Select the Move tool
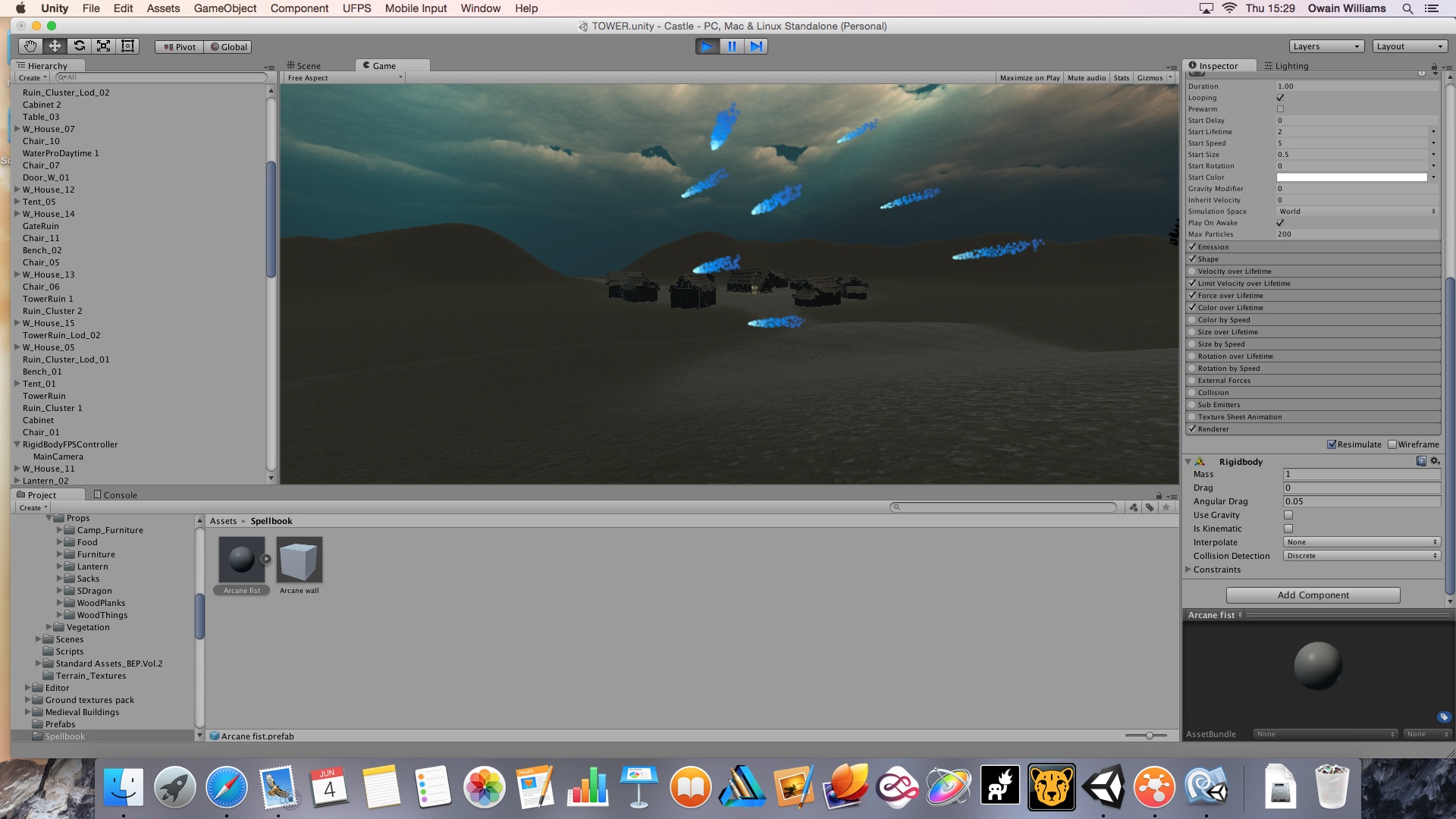Image resolution: width=1456 pixels, height=819 pixels. [55, 46]
